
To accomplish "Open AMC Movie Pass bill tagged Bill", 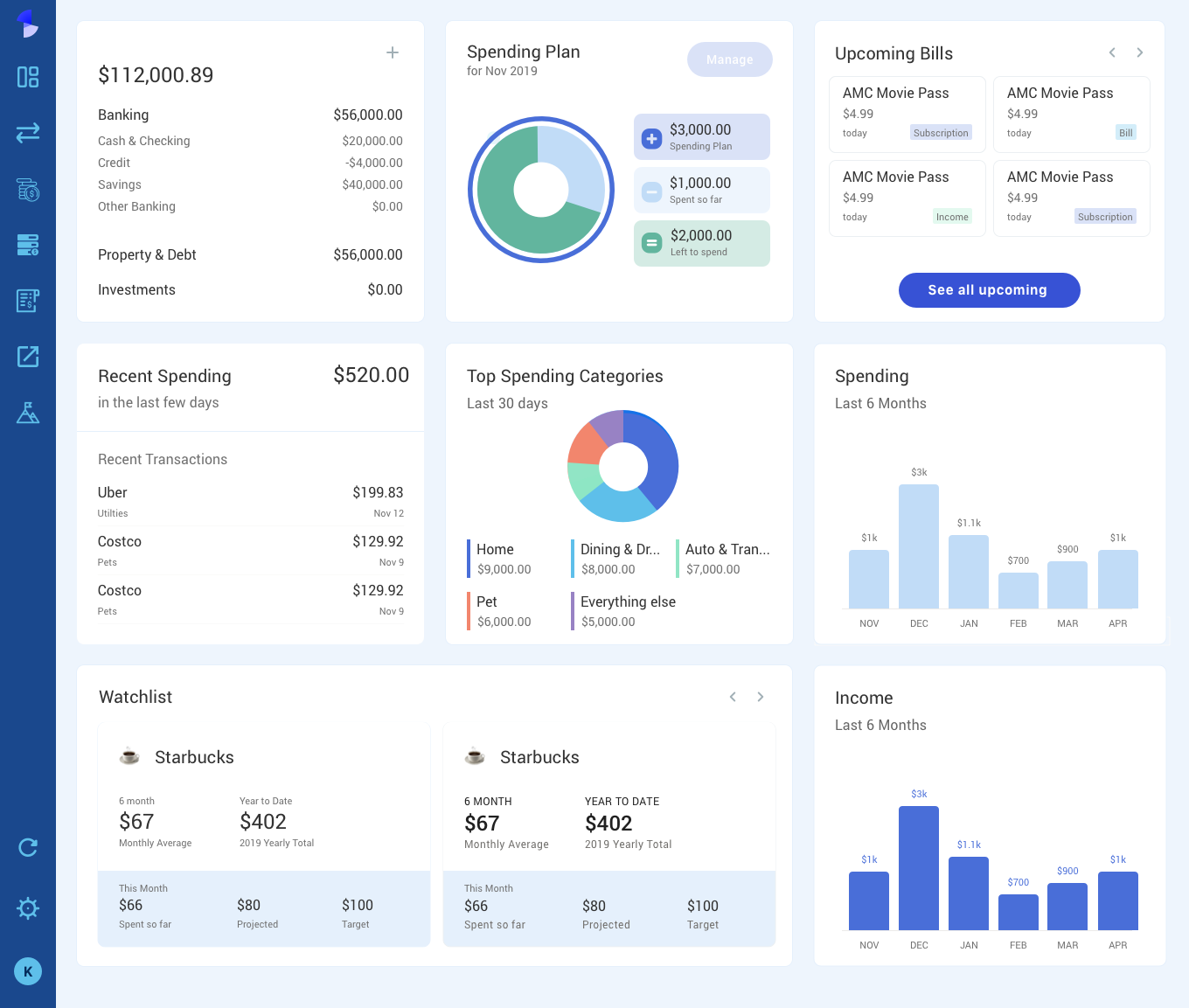I will tap(1072, 115).
